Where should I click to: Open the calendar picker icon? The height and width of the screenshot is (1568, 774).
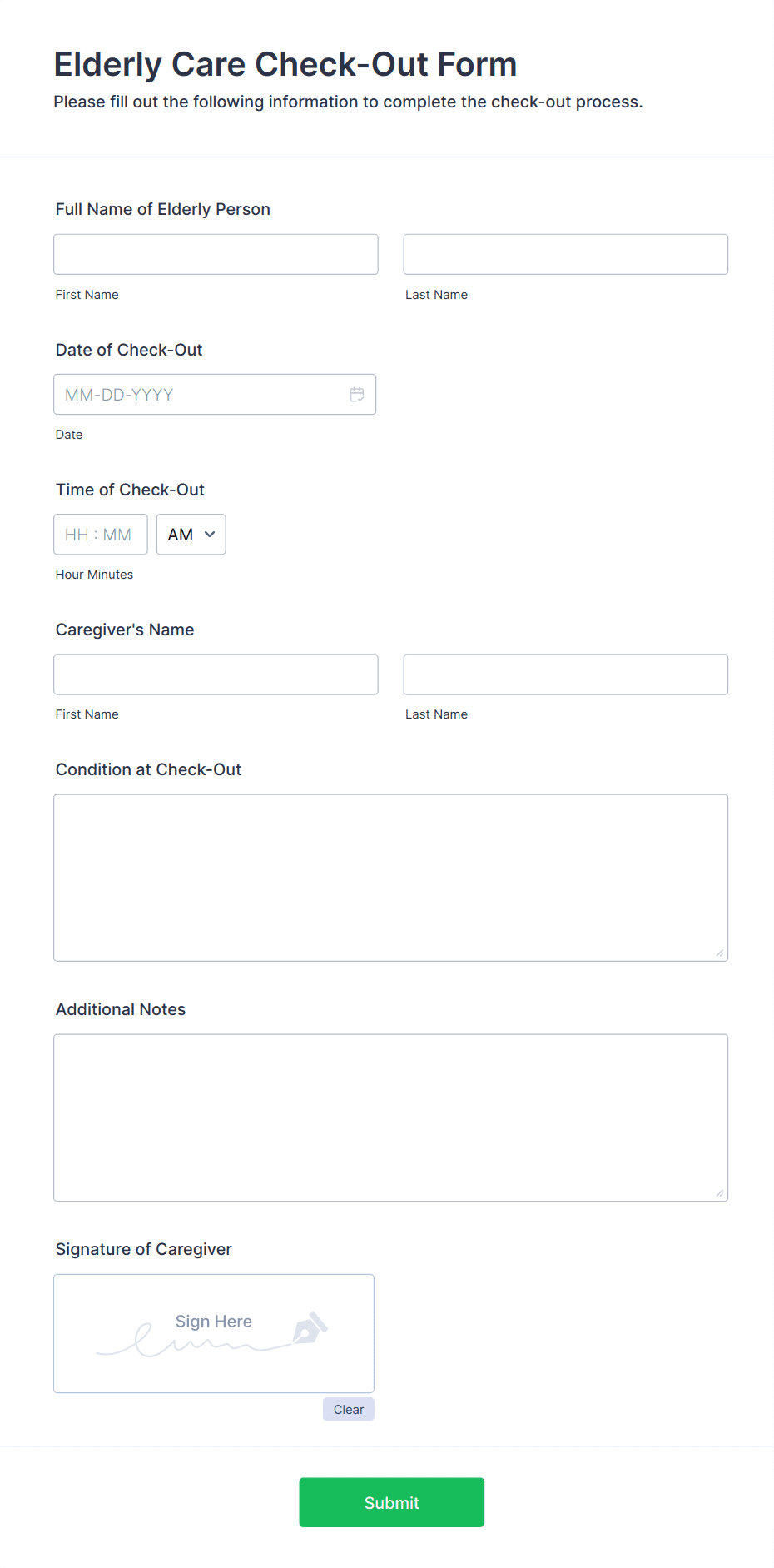357,395
